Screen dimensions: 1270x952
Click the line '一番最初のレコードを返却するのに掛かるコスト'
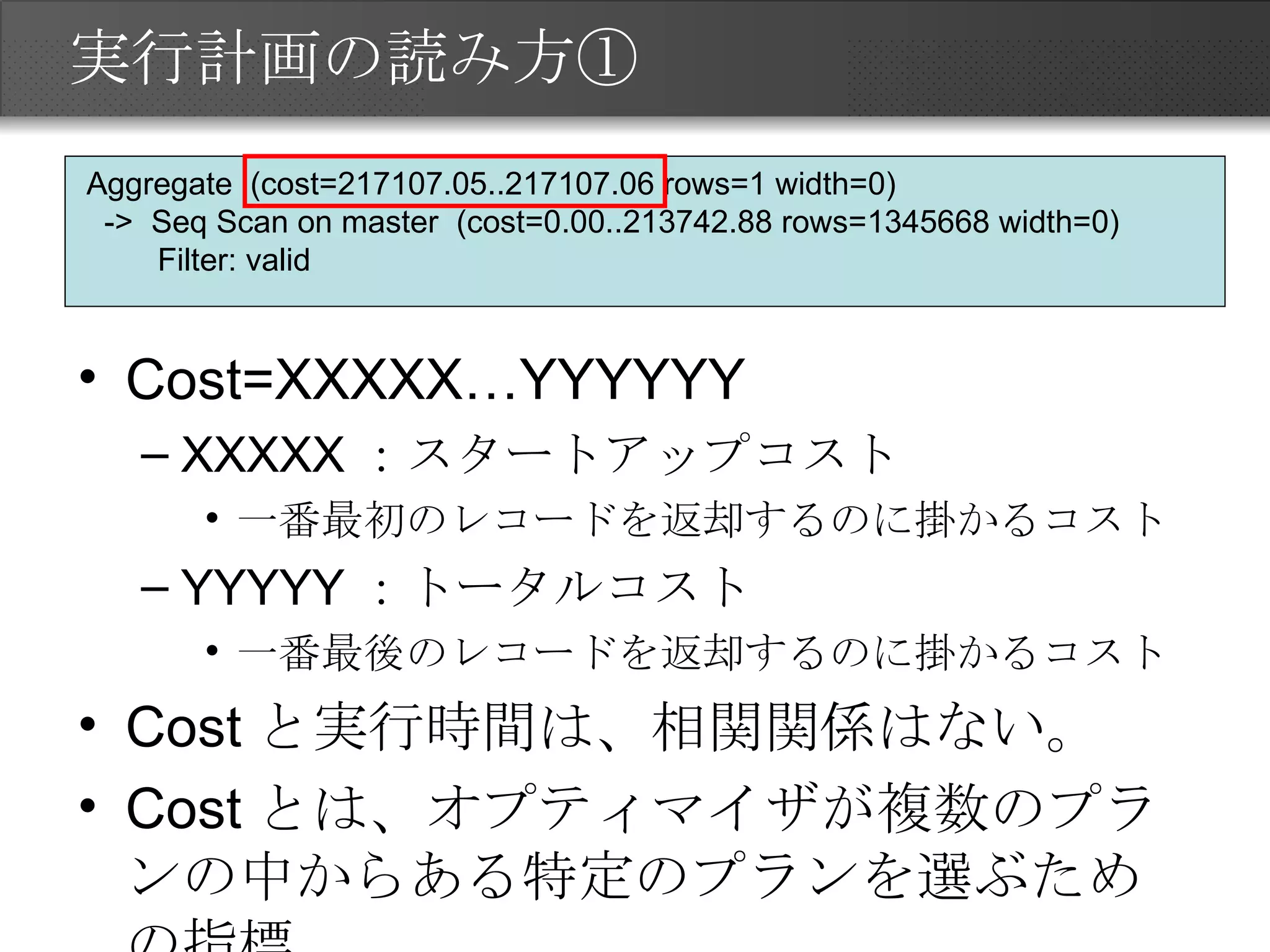[700, 519]
